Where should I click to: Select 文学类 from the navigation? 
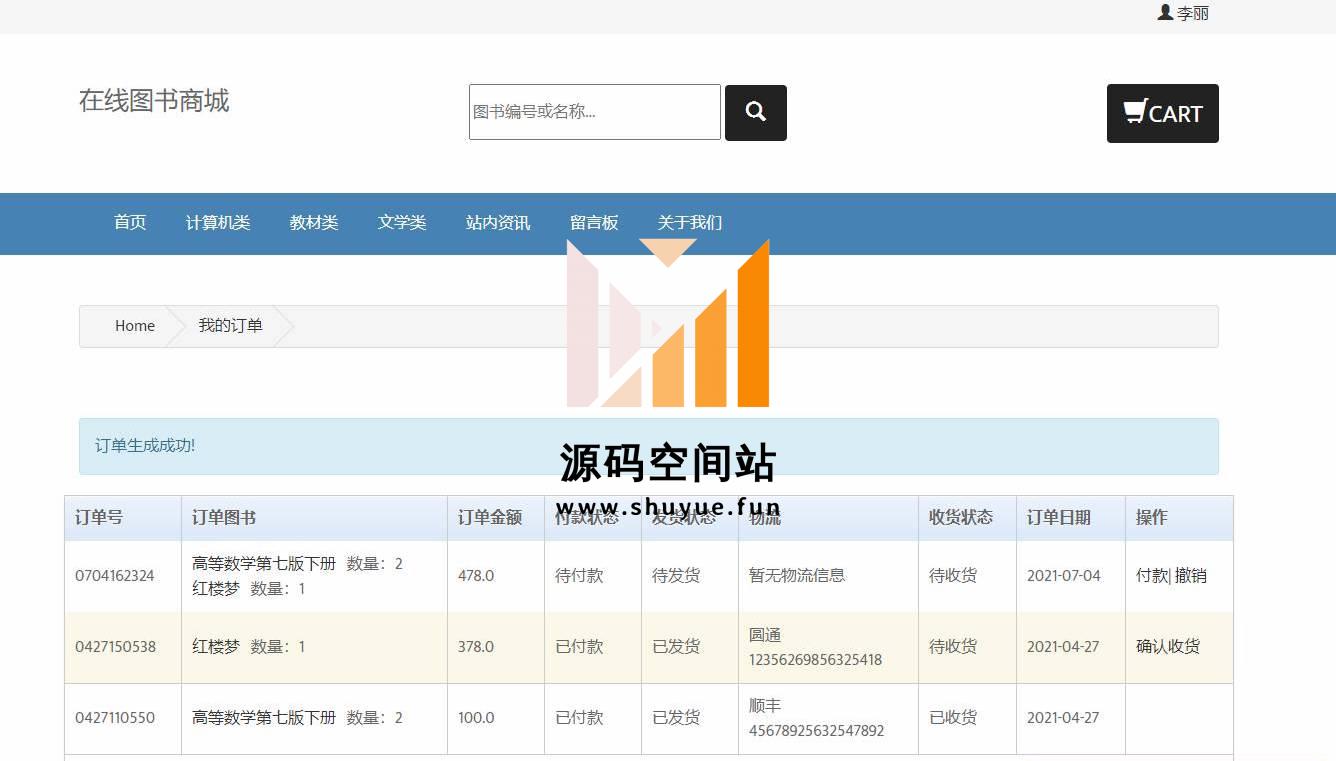402,223
